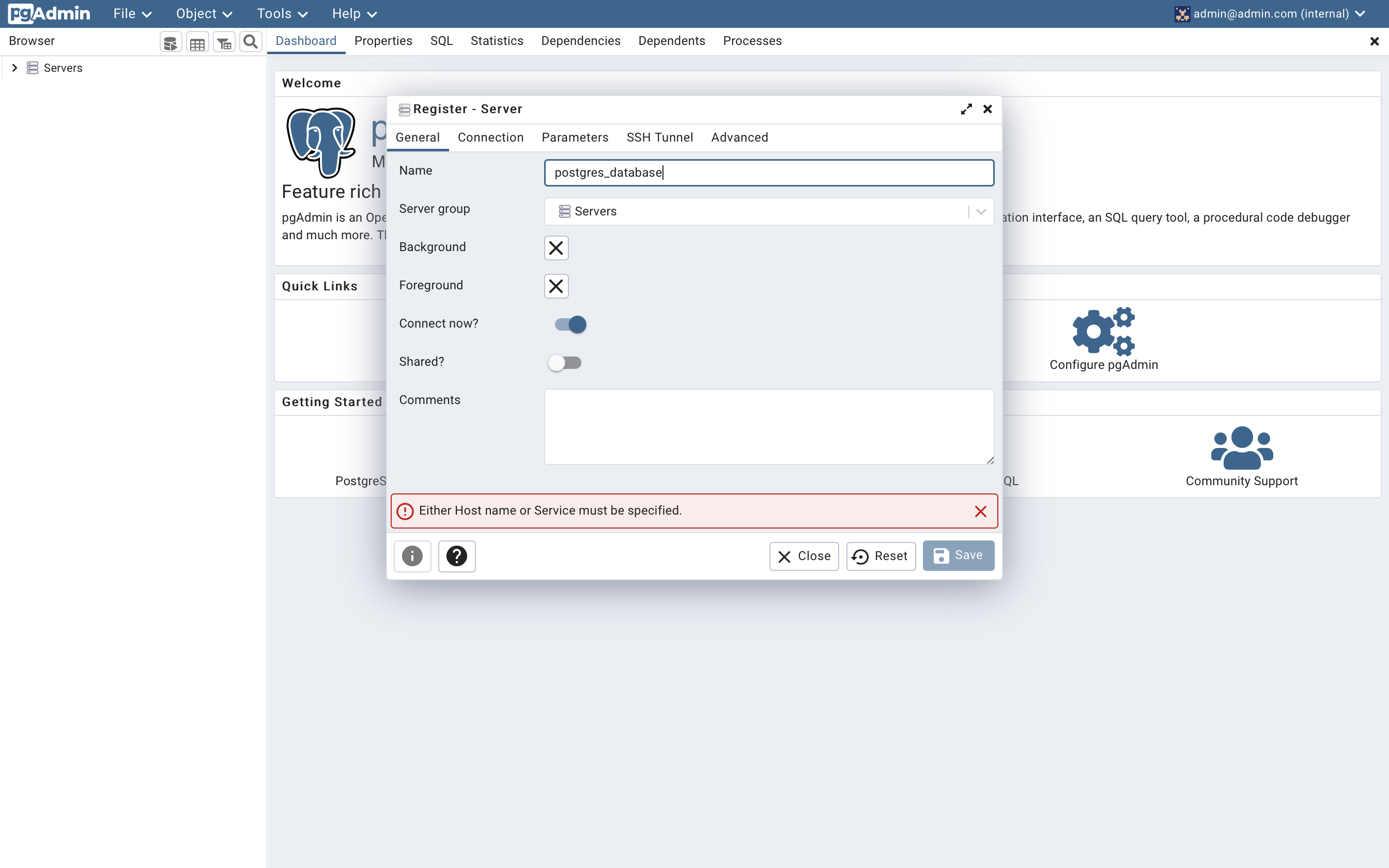Click the Reset button
This screenshot has height=868, width=1389.
(x=881, y=556)
